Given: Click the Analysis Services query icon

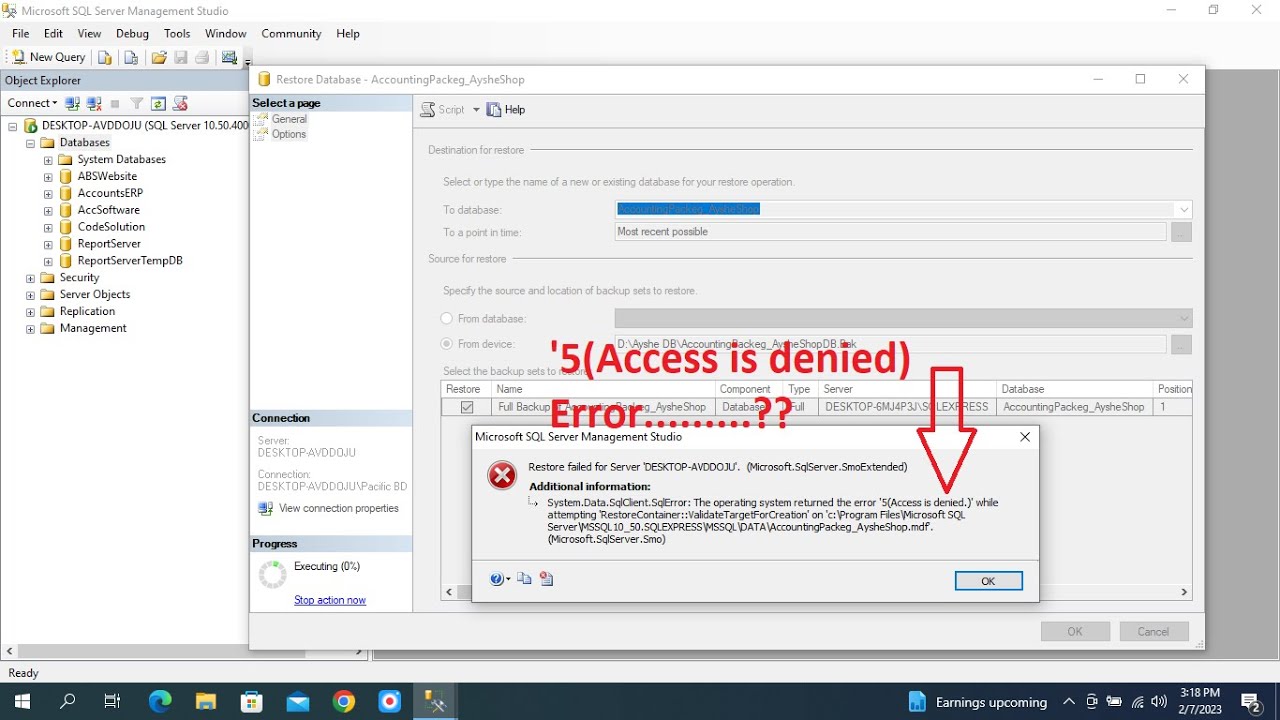Looking at the screenshot, I should tap(131, 57).
